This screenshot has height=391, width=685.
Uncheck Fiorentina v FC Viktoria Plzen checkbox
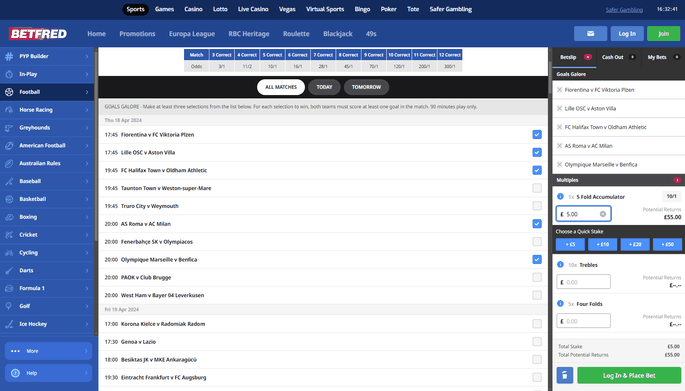pyautogui.click(x=537, y=135)
